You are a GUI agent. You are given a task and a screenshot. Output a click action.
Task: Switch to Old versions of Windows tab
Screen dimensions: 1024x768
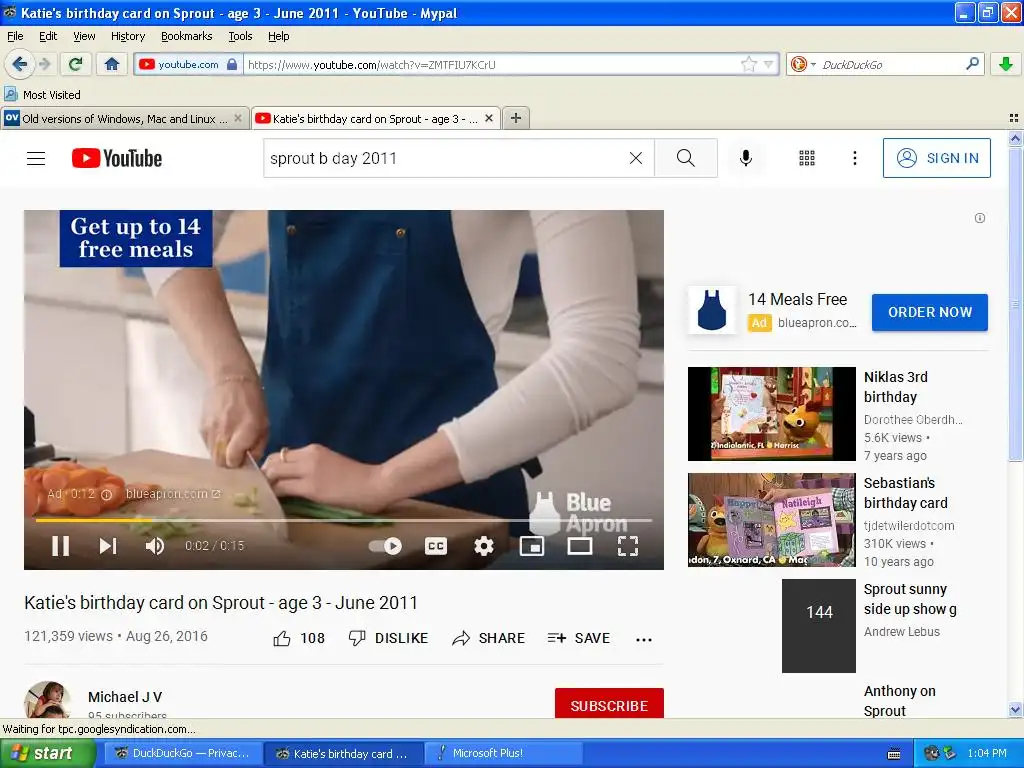click(x=125, y=118)
